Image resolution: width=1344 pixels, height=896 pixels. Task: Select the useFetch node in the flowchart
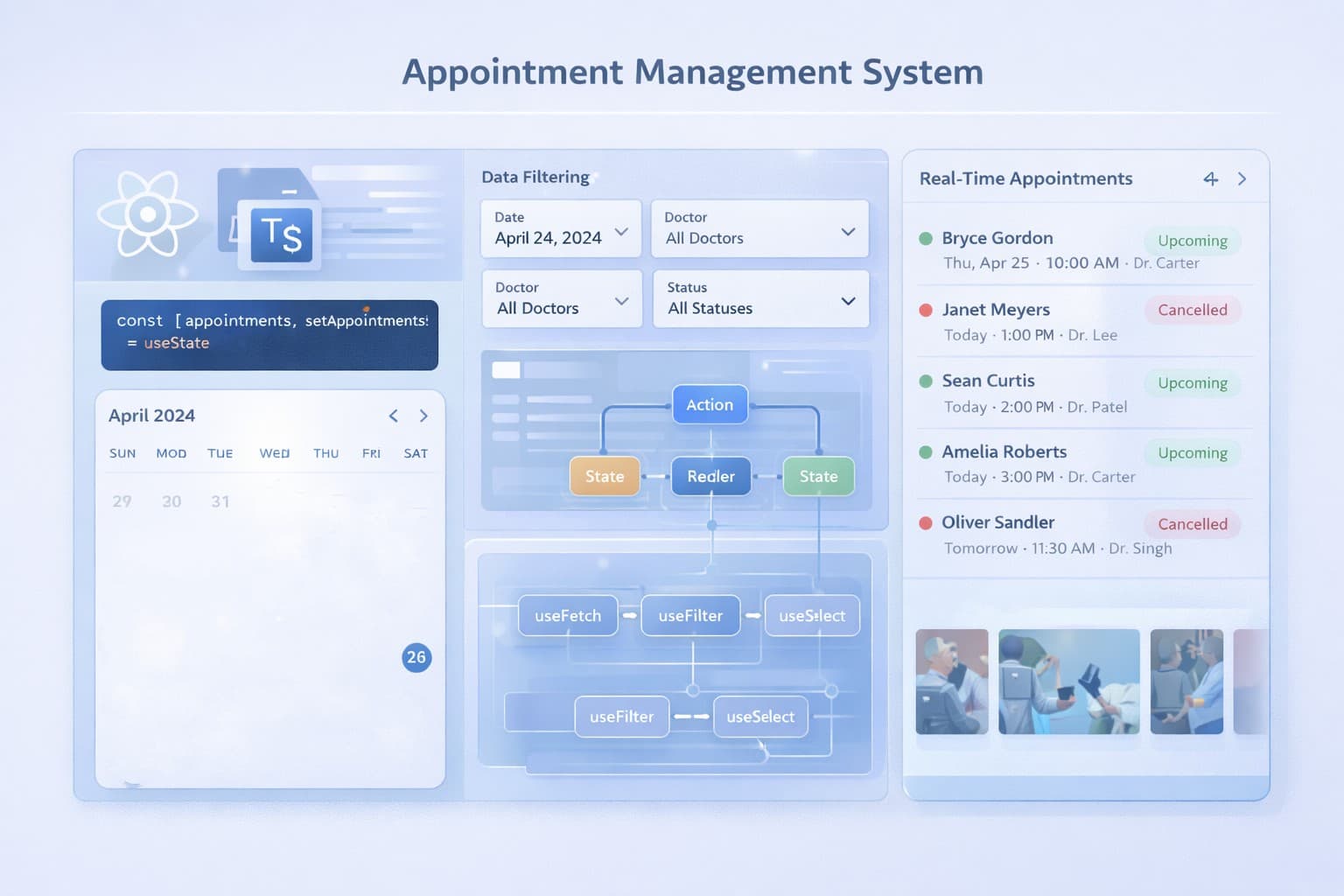coord(567,615)
